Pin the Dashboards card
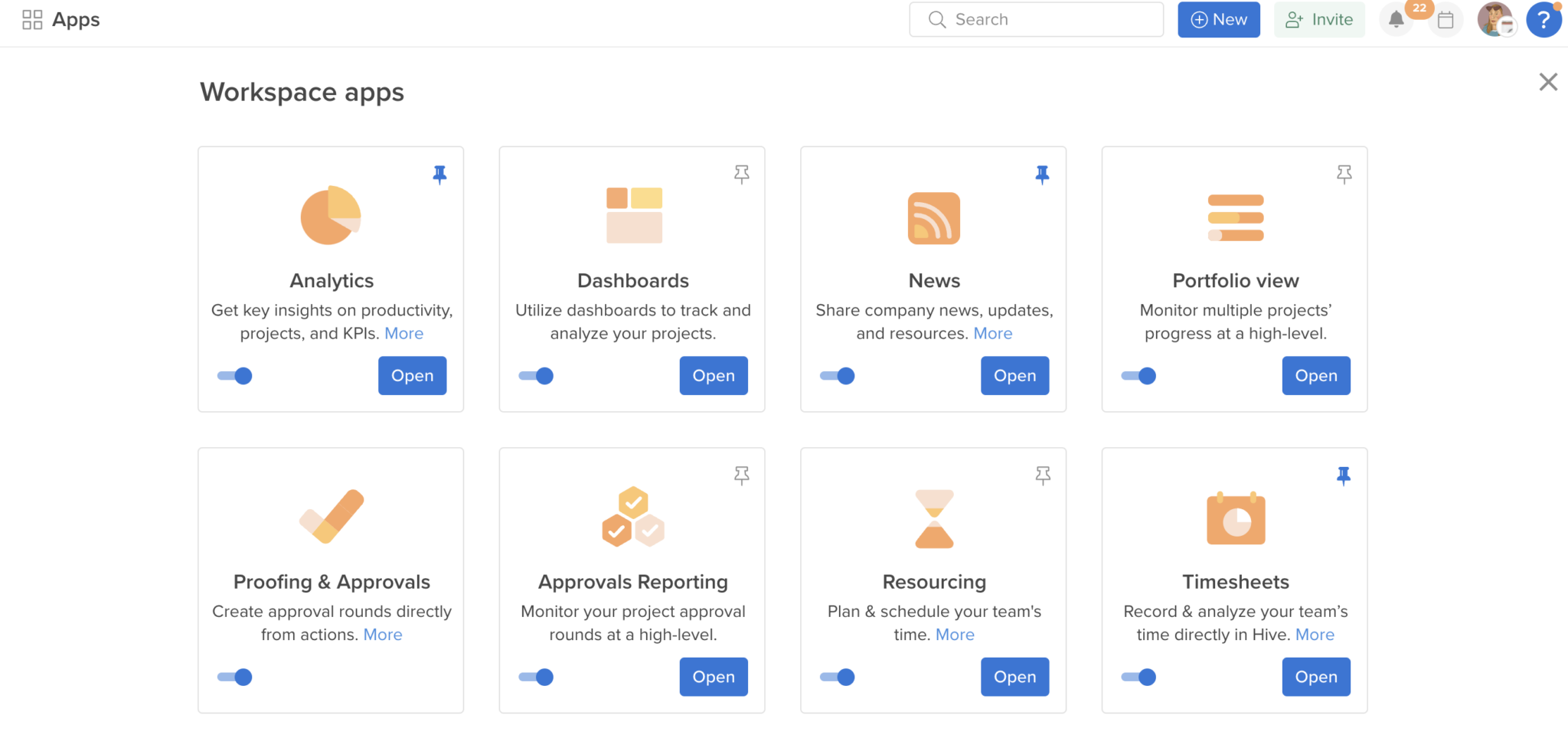 click(741, 175)
